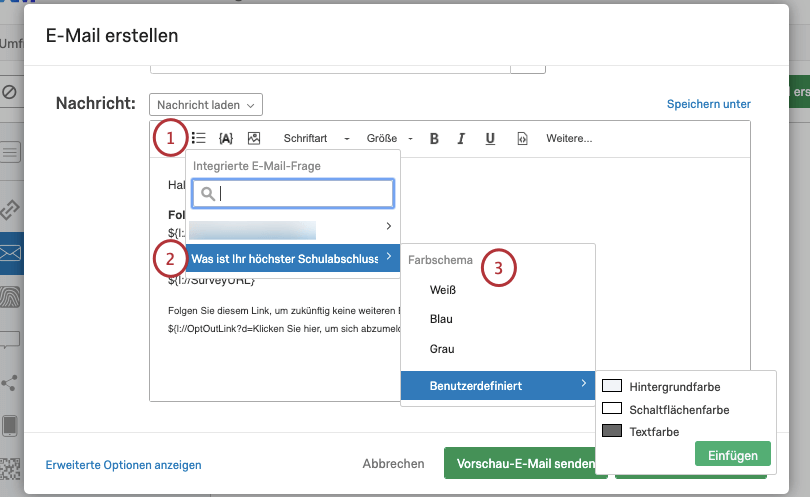Open the piped text {A} tool
The image size is (810, 497).
[x=226, y=138]
